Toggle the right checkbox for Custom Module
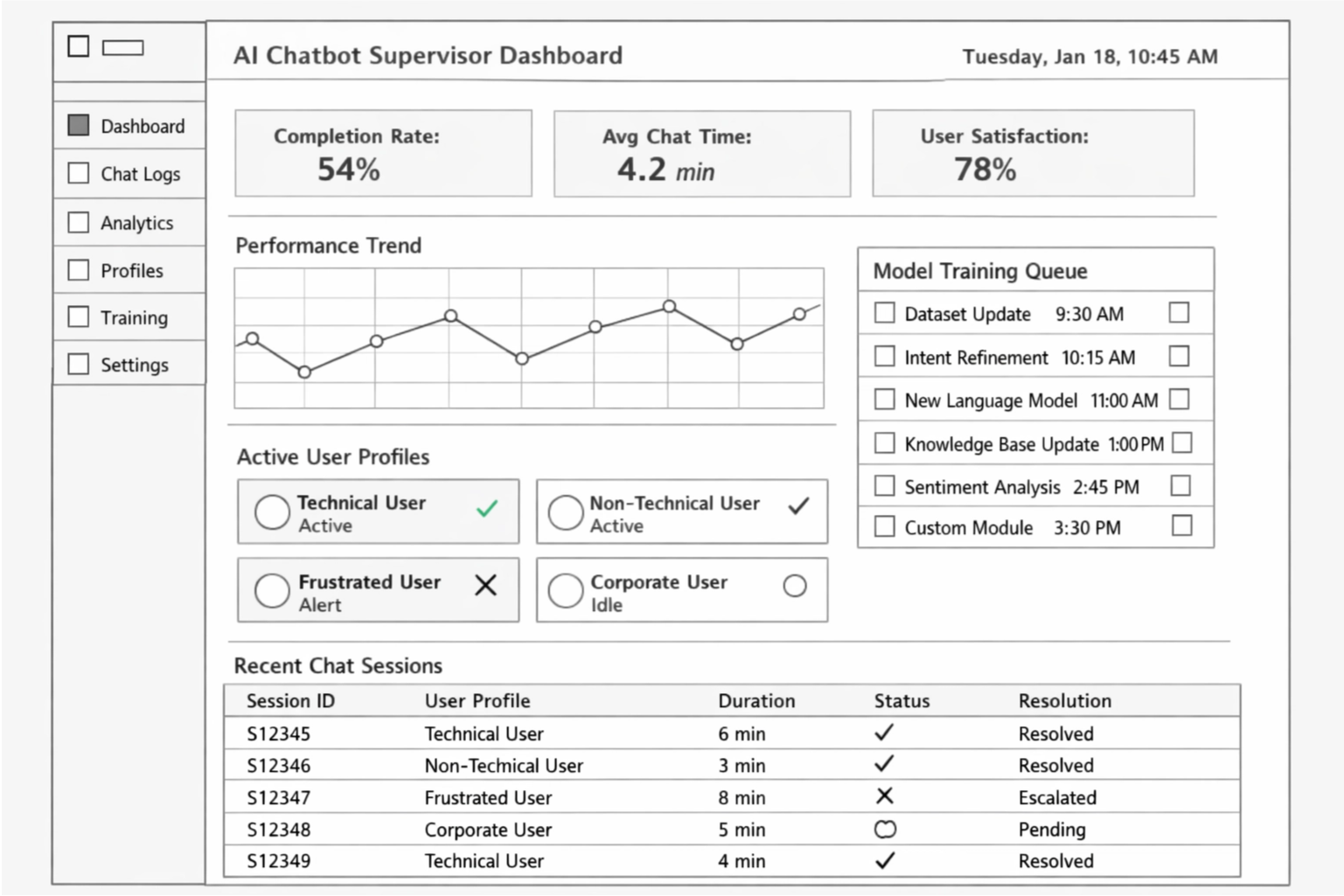 click(x=1181, y=525)
